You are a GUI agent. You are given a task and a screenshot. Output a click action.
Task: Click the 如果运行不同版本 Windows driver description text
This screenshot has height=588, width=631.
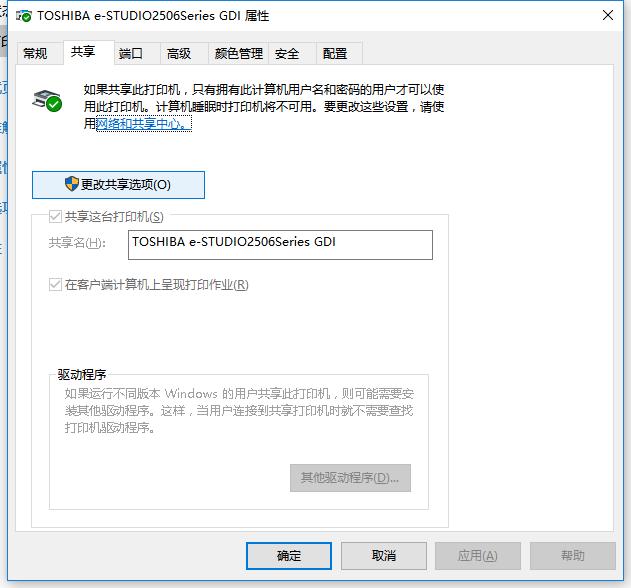click(239, 411)
